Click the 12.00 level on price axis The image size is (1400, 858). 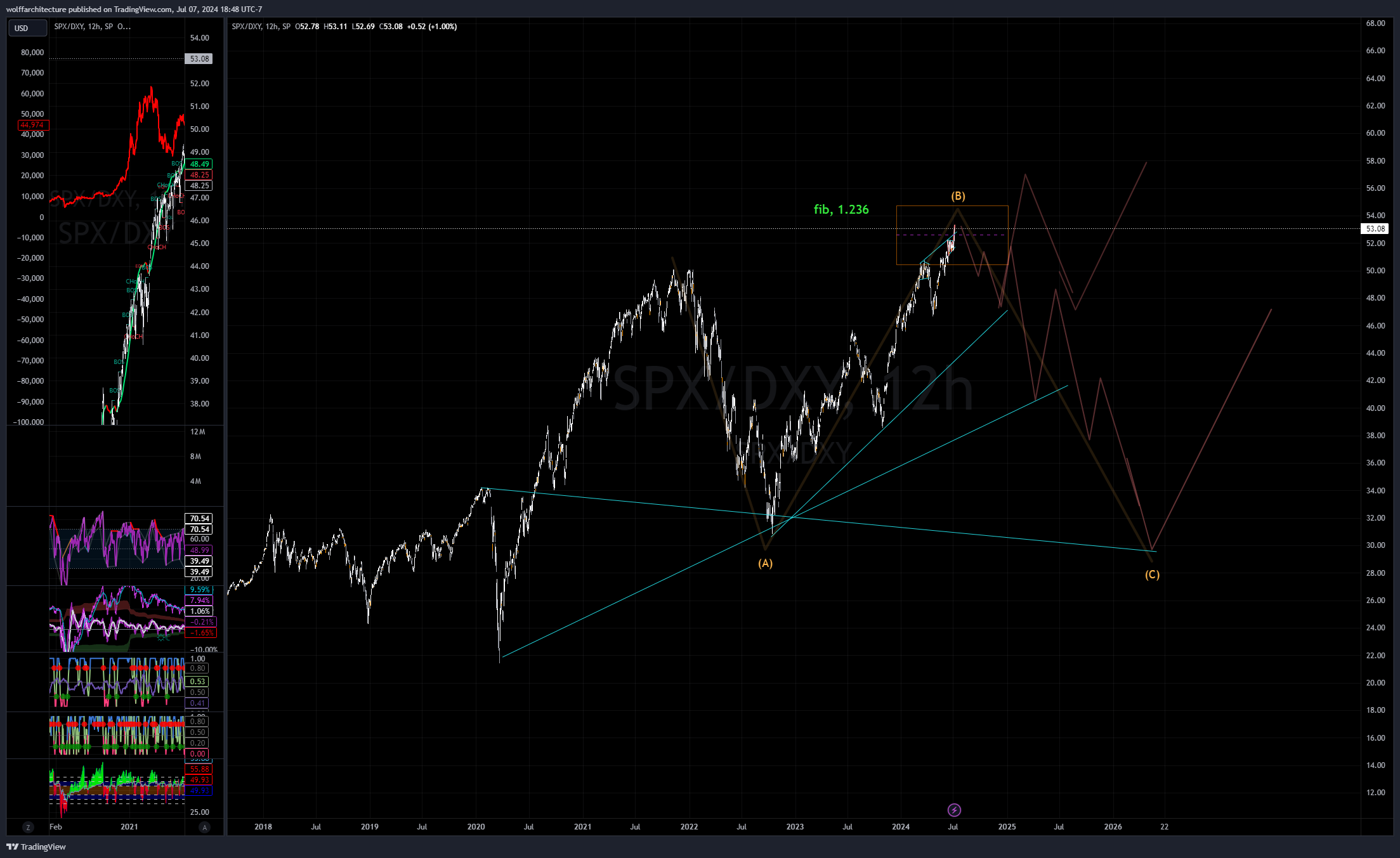click(x=1375, y=793)
